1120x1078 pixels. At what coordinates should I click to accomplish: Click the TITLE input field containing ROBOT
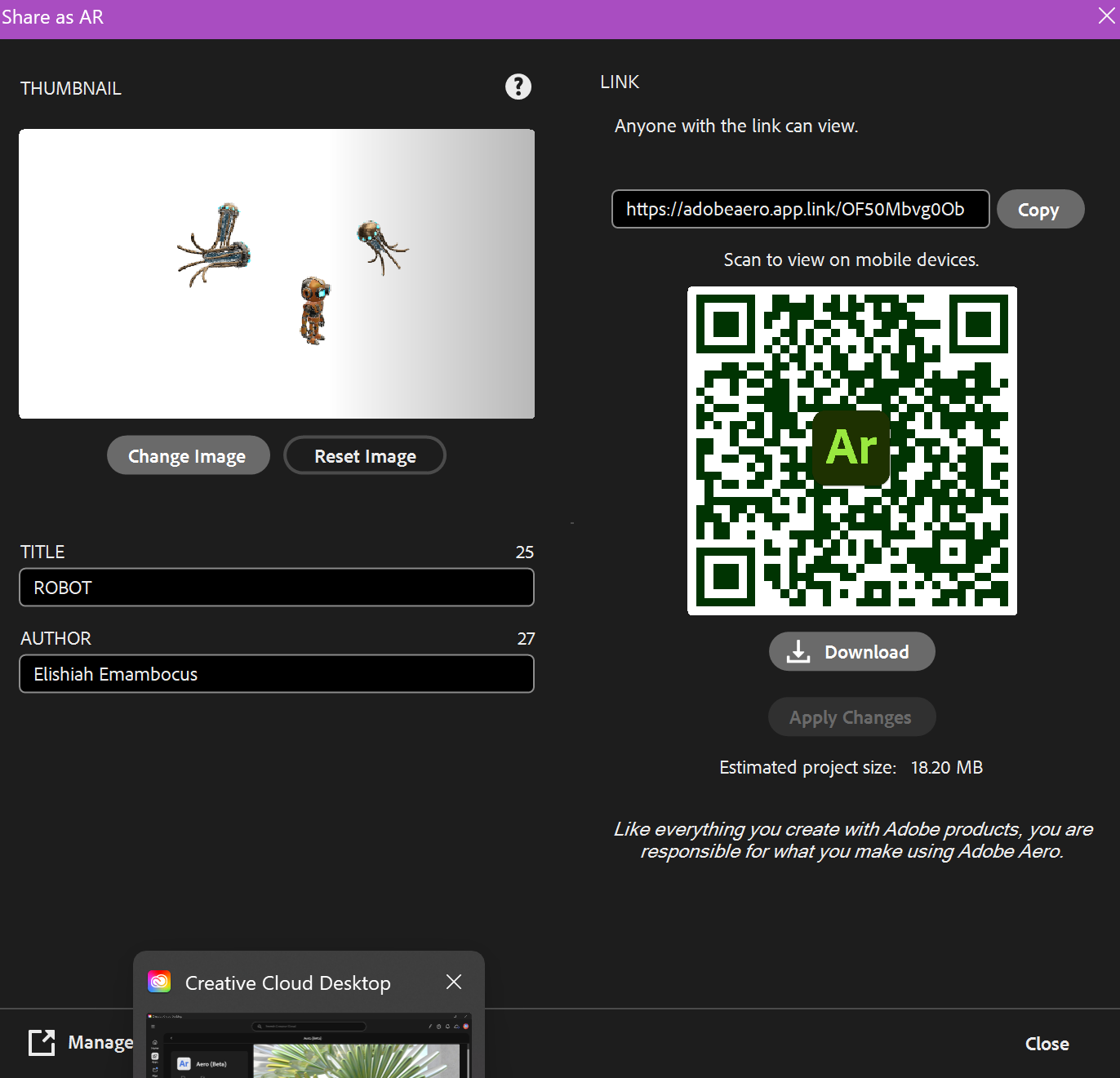tap(277, 588)
